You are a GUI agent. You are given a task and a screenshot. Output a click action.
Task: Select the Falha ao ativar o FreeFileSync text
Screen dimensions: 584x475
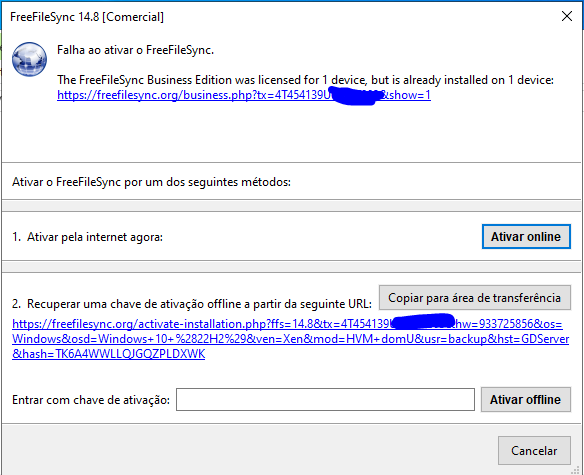point(135,50)
